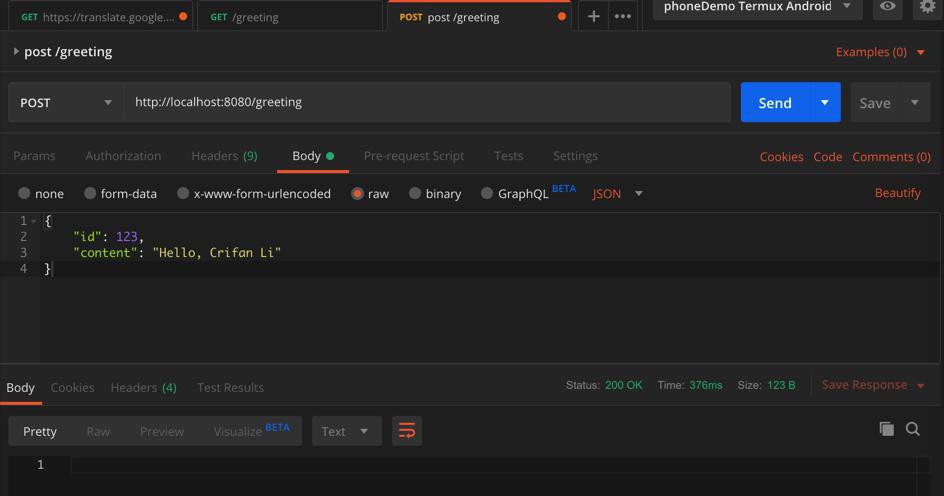Select the GraphQL body type
The height and width of the screenshot is (496, 944).
tap(515, 193)
